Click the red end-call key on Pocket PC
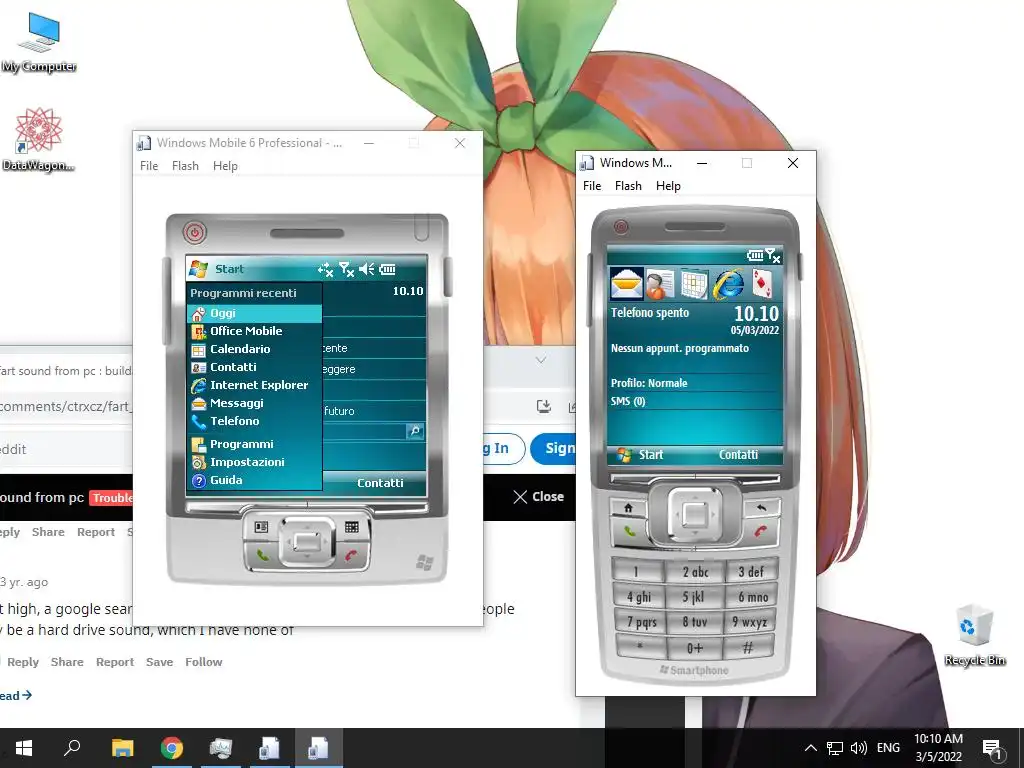This screenshot has height=768, width=1024. (351, 556)
